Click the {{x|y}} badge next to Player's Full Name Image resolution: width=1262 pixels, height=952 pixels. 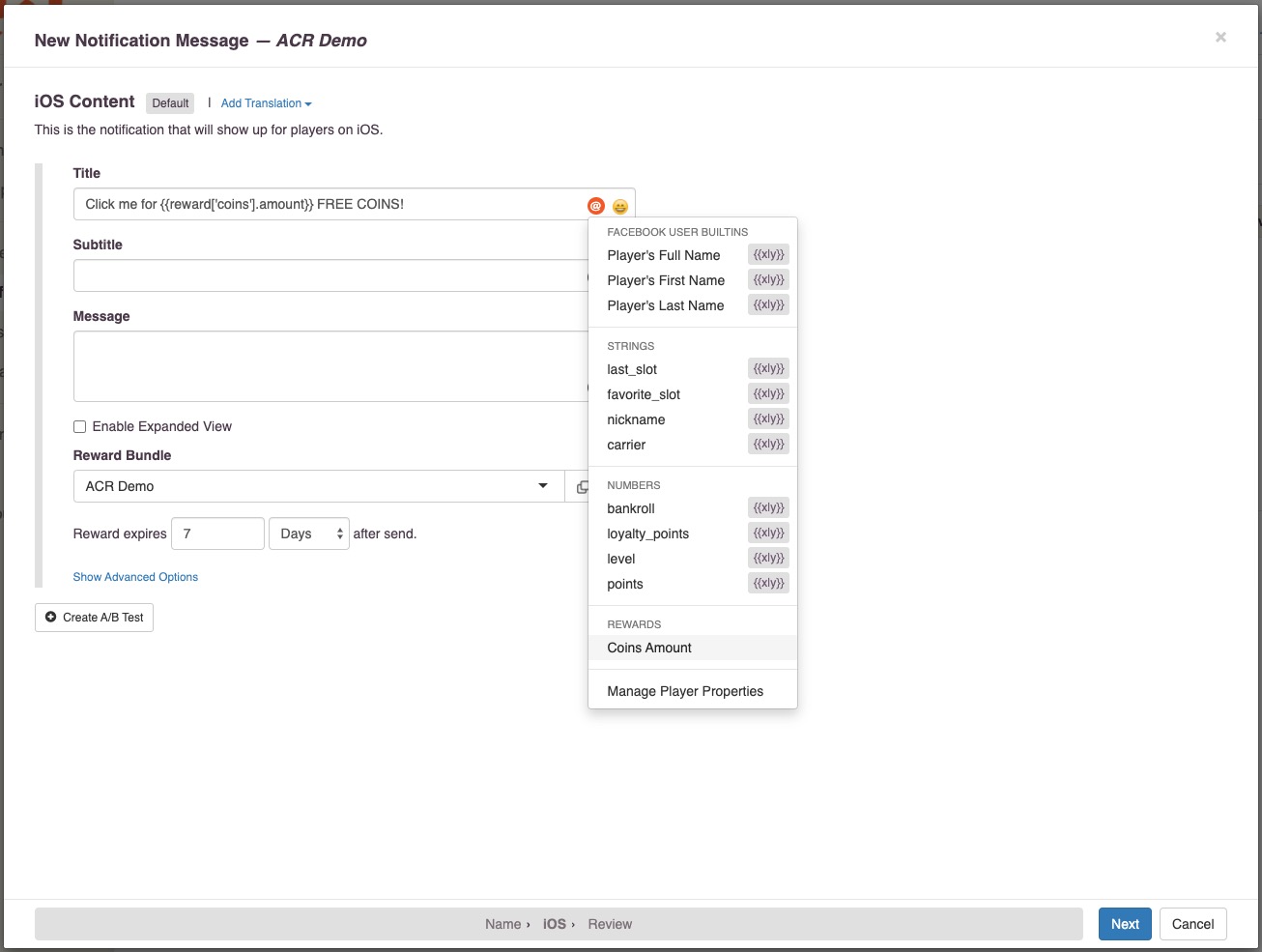[768, 255]
